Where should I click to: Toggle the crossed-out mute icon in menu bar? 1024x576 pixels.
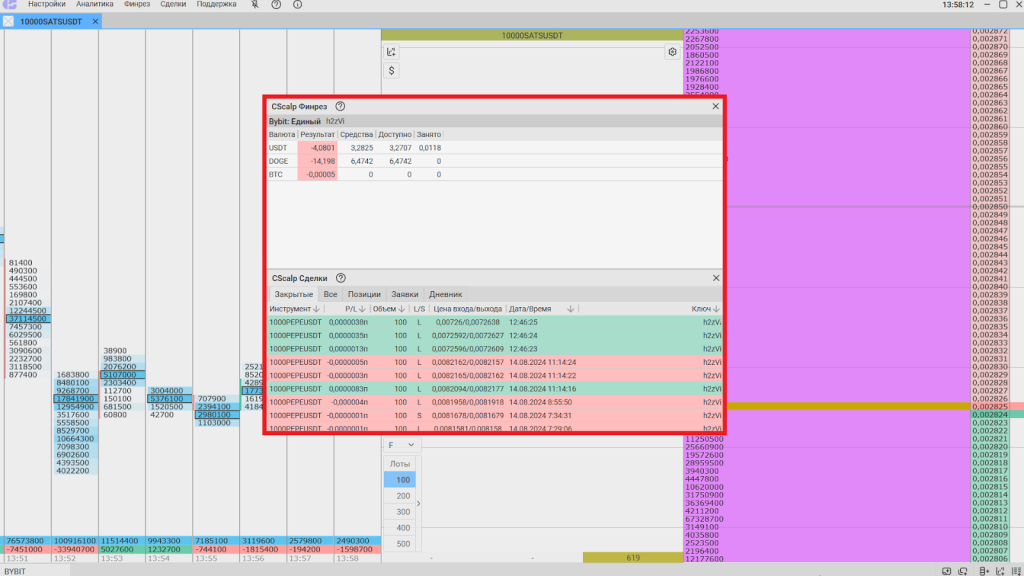click(255, 5)
